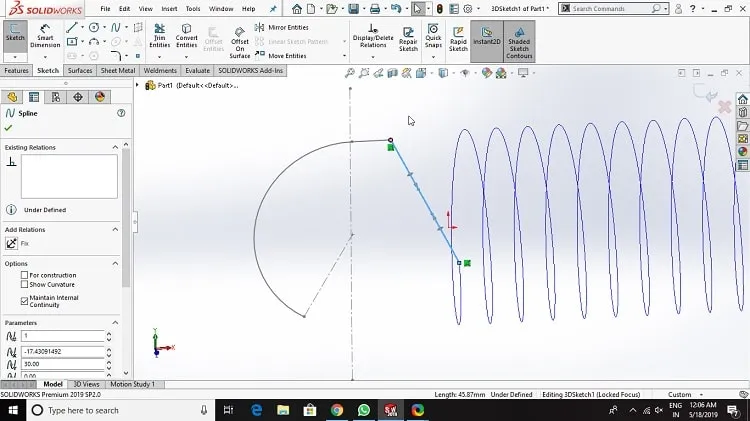The width and height of the screenshot is (750, 421).
Task: Open File Explorer from the taskbar
Action: [283, 410]
